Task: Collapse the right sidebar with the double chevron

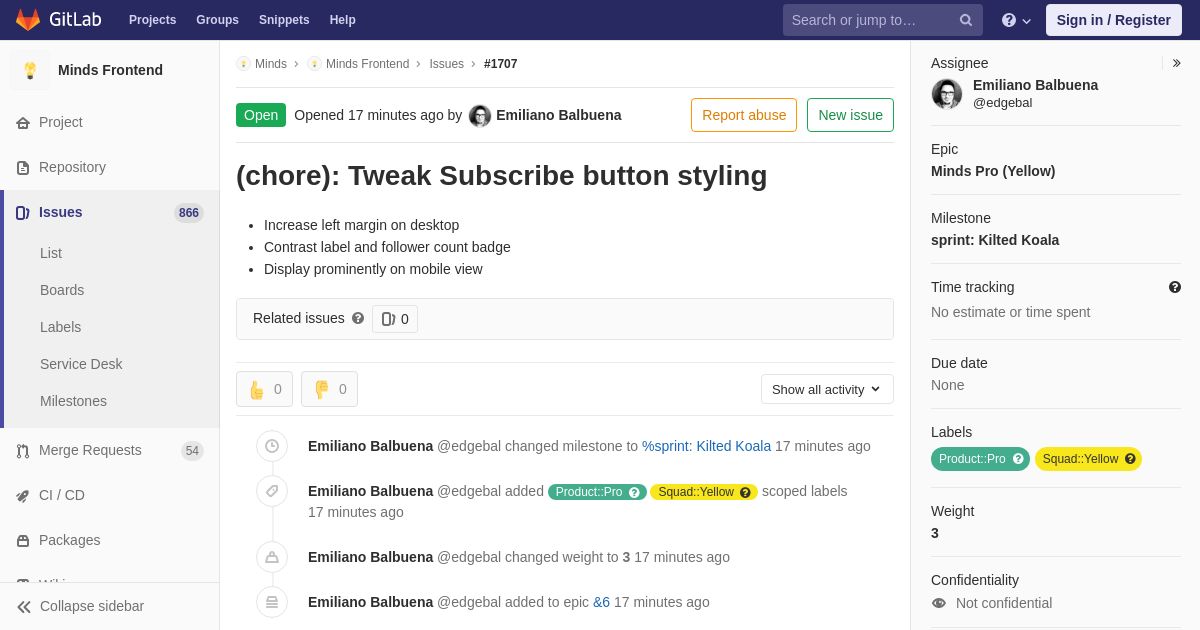Action: pos(1176,63)
